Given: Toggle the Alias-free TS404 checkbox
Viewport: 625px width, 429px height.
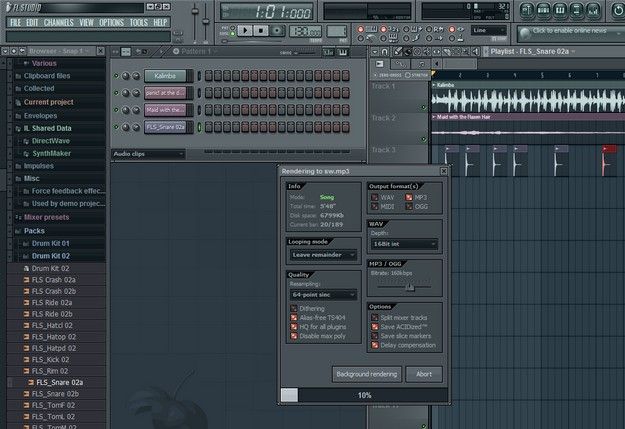Looking at the screenshot, I should click(x=294, y=318).
